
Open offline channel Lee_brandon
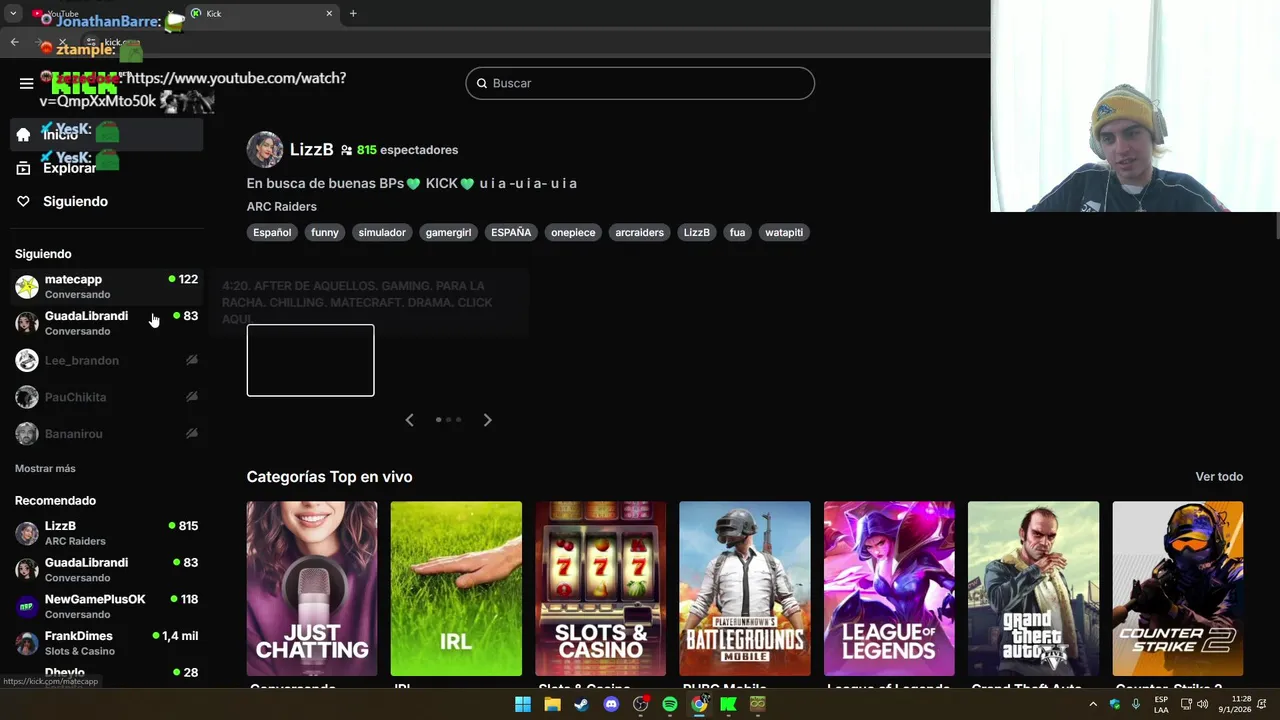(x=106, y=360)
